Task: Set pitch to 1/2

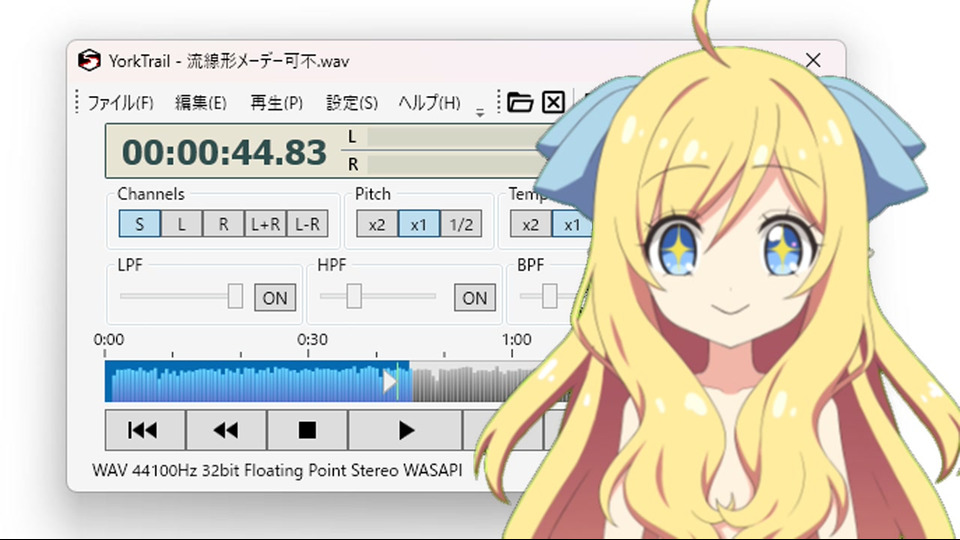Action: [461, 224]
